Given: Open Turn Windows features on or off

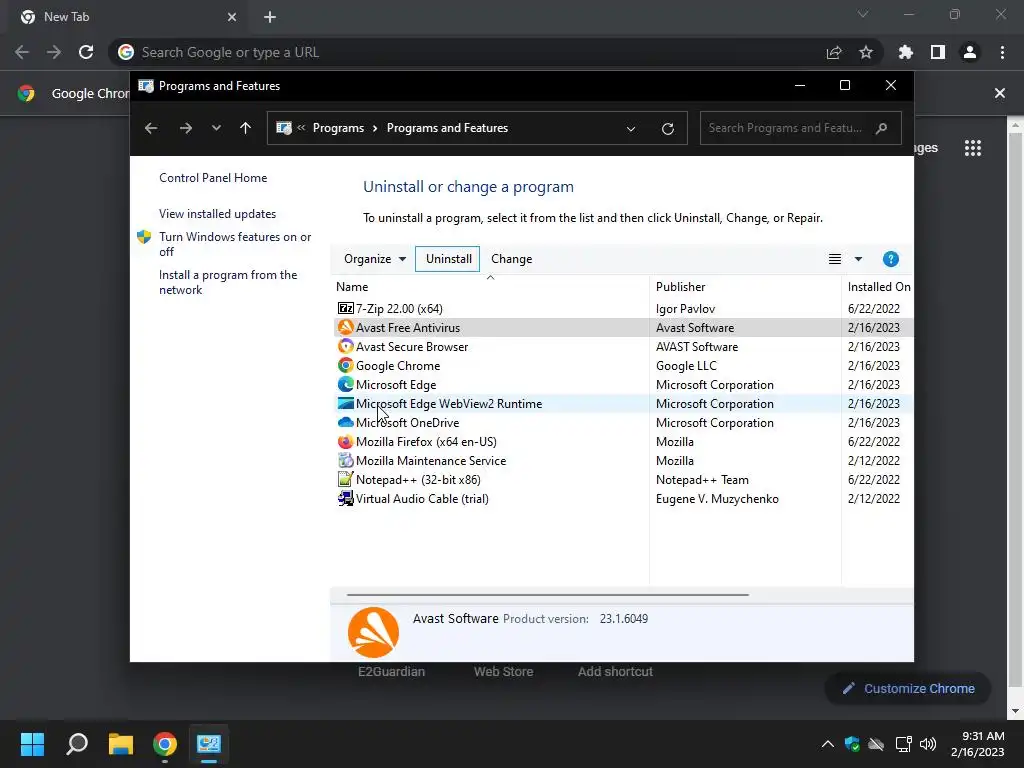Looking at the screenshot, I should [x=235, y=244].
